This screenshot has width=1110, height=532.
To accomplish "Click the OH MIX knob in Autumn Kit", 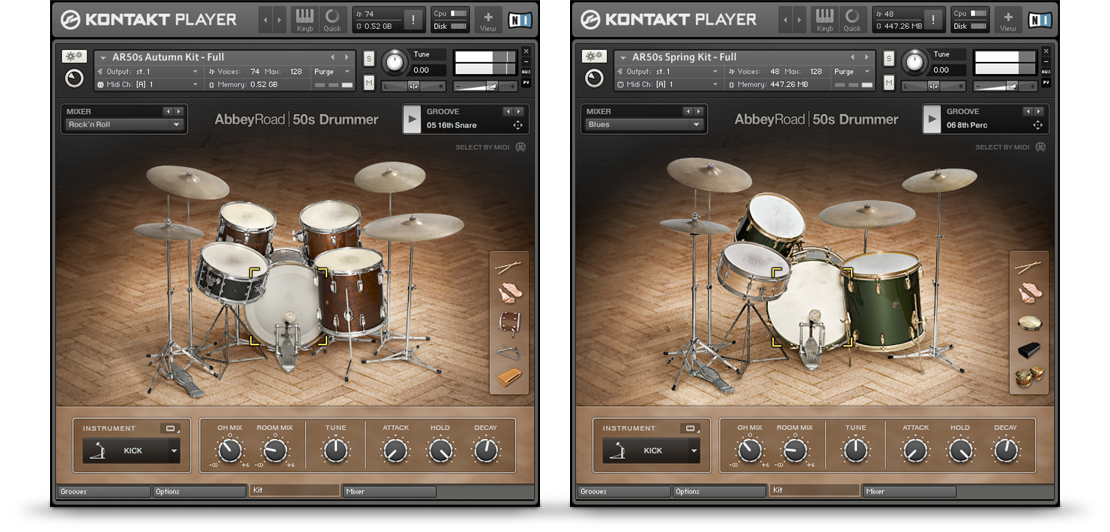I will 229,451.
